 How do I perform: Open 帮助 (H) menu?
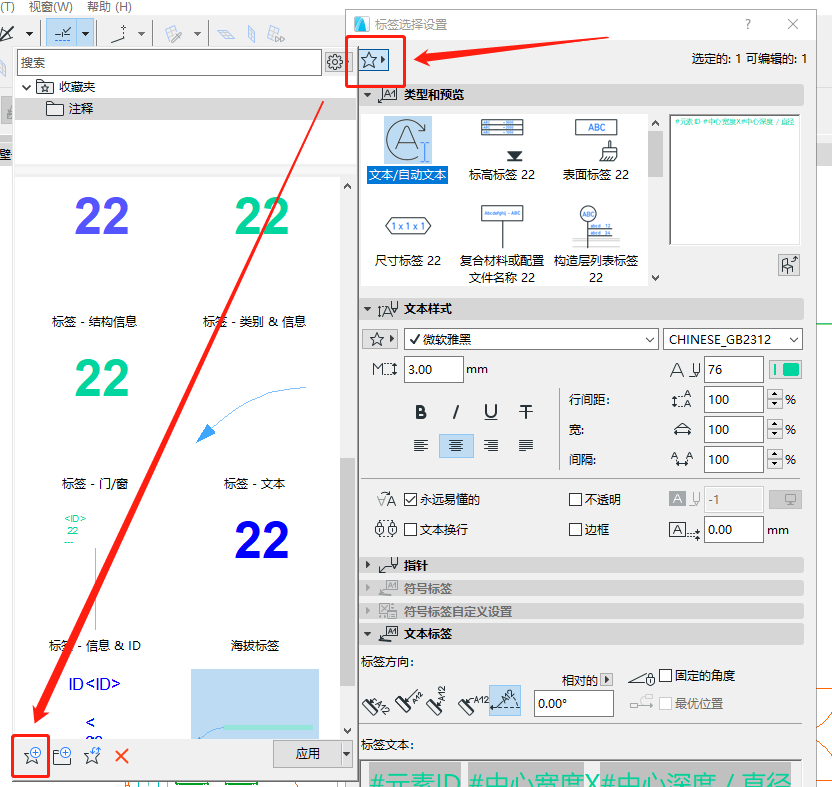coord(109,7)
